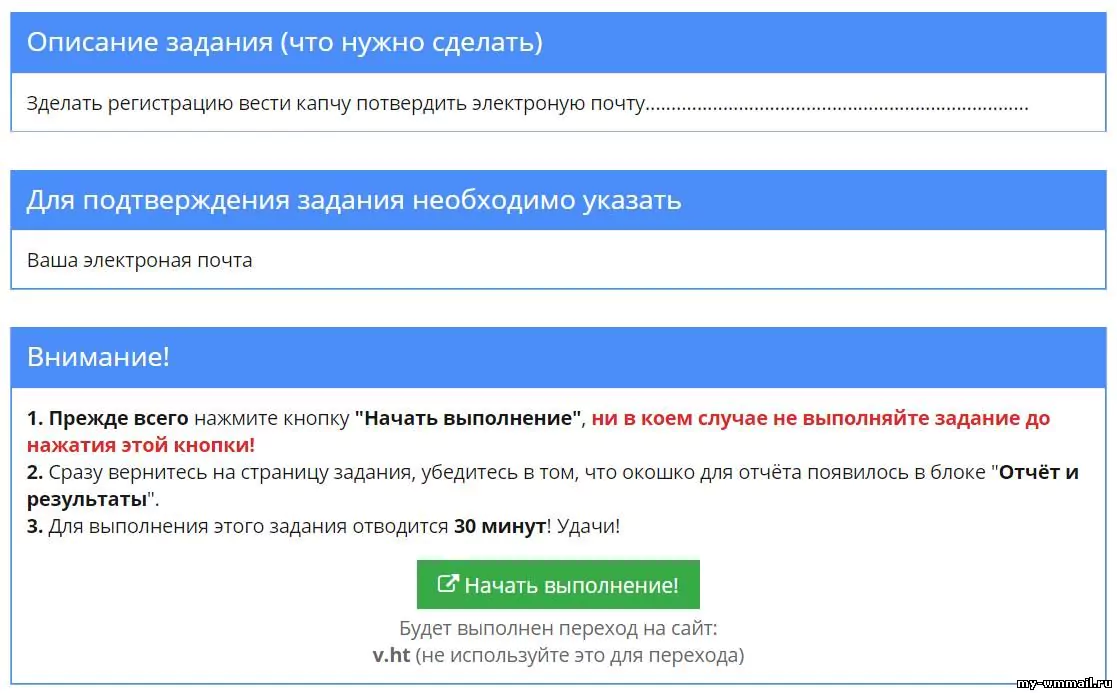Click the my-wmmail.ru watermark
The width and height of the screenshot is (1117, 693).
(x=1065, y=684)
